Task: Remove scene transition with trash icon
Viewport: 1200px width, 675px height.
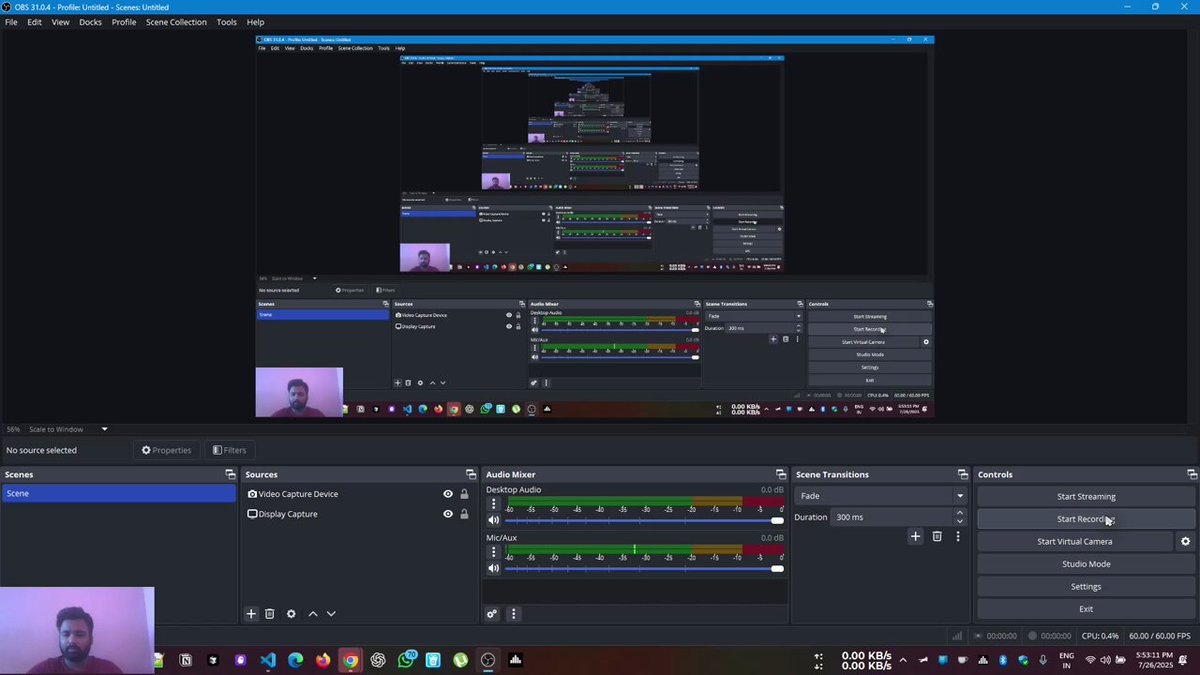Action: coord(937,537)
